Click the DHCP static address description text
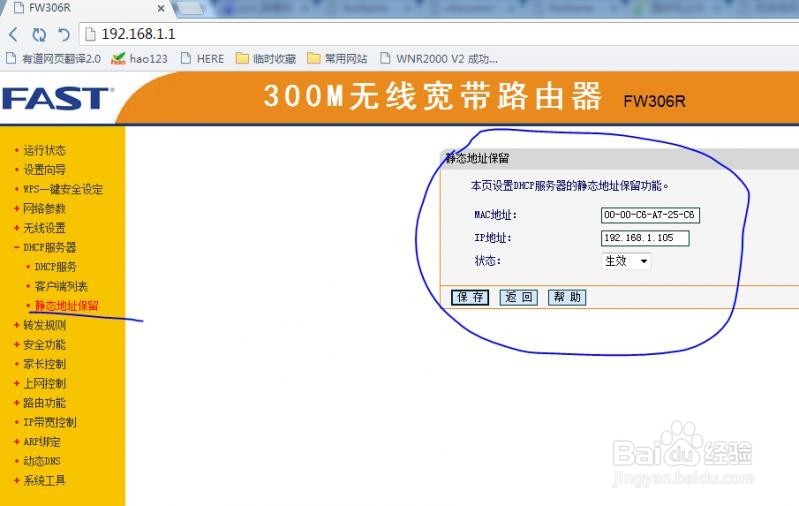This screenshot has height=506, width=799. point(569,185)
